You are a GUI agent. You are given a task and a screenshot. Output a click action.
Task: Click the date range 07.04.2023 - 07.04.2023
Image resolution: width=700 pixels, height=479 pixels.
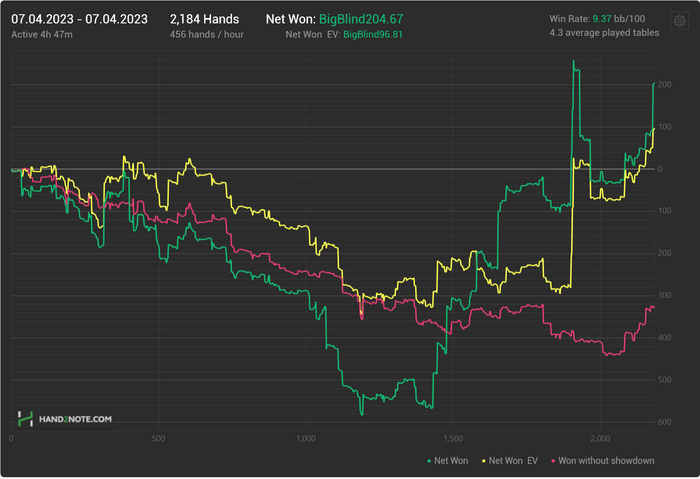79,19
